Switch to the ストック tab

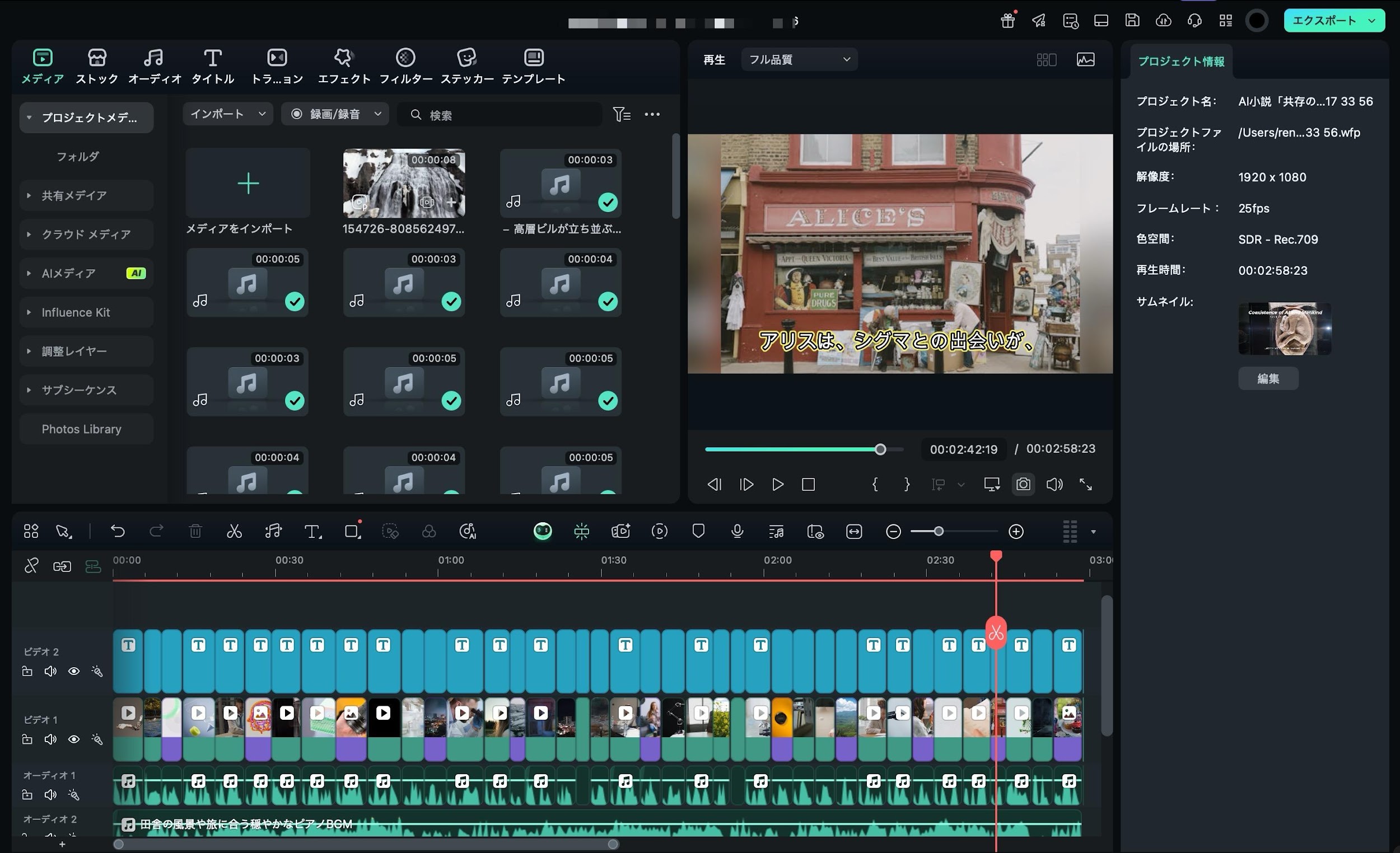[97, 67]
